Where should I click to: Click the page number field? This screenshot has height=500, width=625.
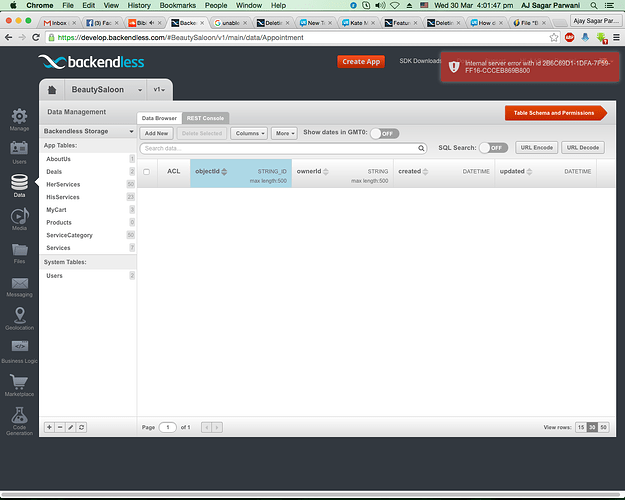coord(168,427)
